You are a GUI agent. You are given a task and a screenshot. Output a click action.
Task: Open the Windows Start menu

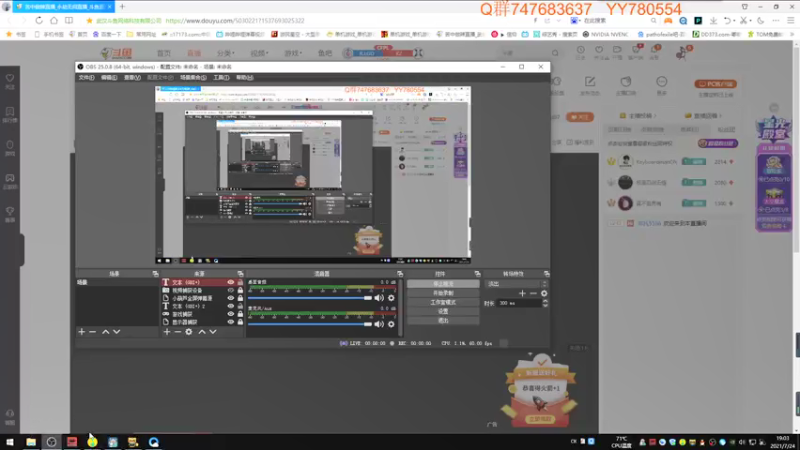point(10,442)
